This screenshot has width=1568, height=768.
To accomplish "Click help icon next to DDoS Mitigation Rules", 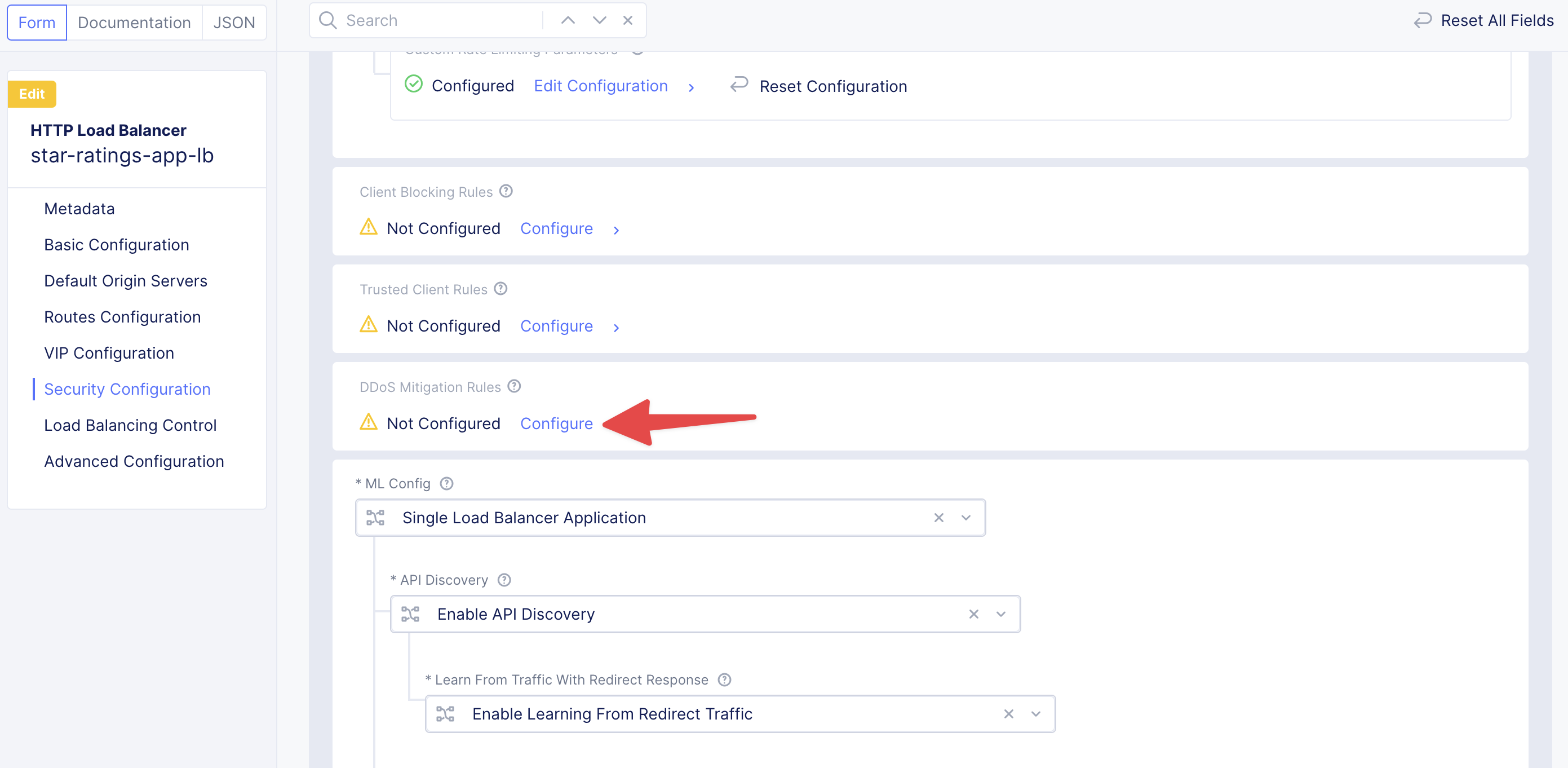I will (515, 386).
